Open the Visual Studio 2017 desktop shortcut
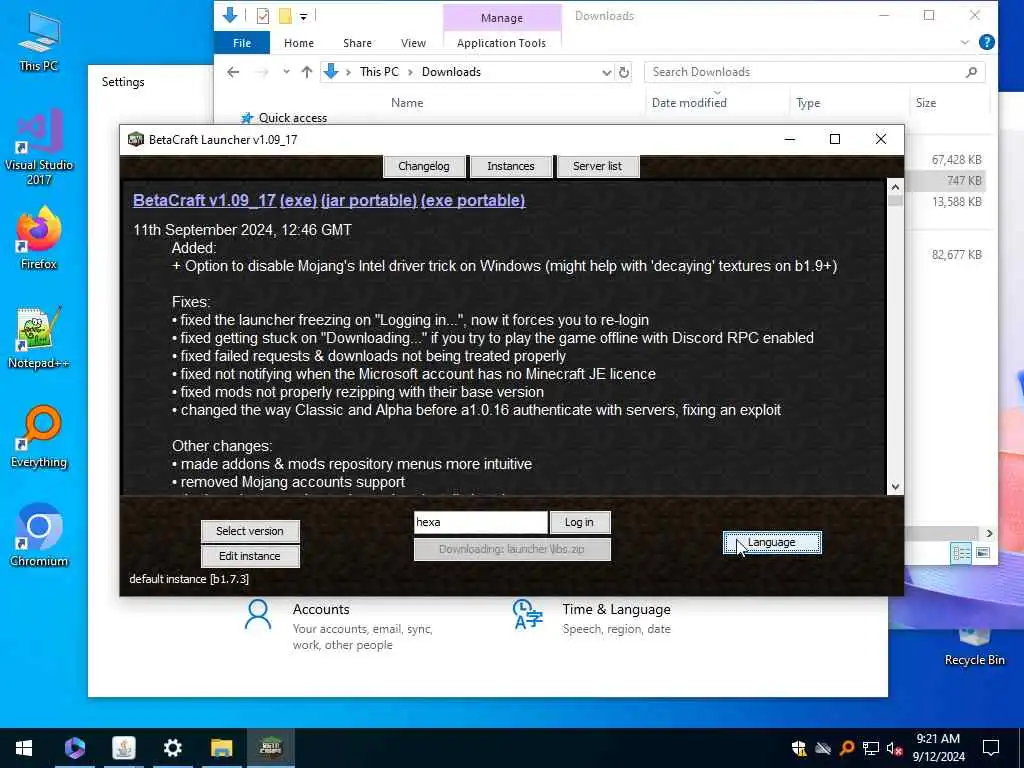Screen dimensions: 1024x768 pyautogui.click(x=39, y=147)
